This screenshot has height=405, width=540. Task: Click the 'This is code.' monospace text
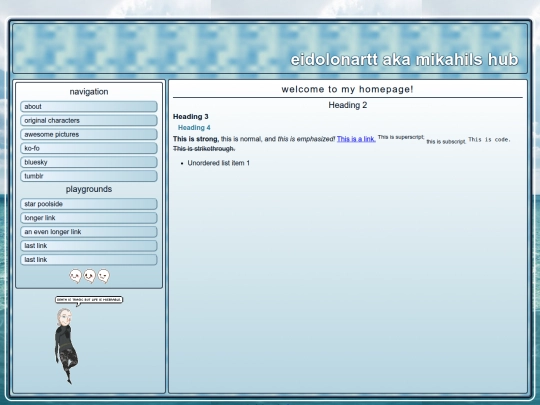(x=489, y=139)
